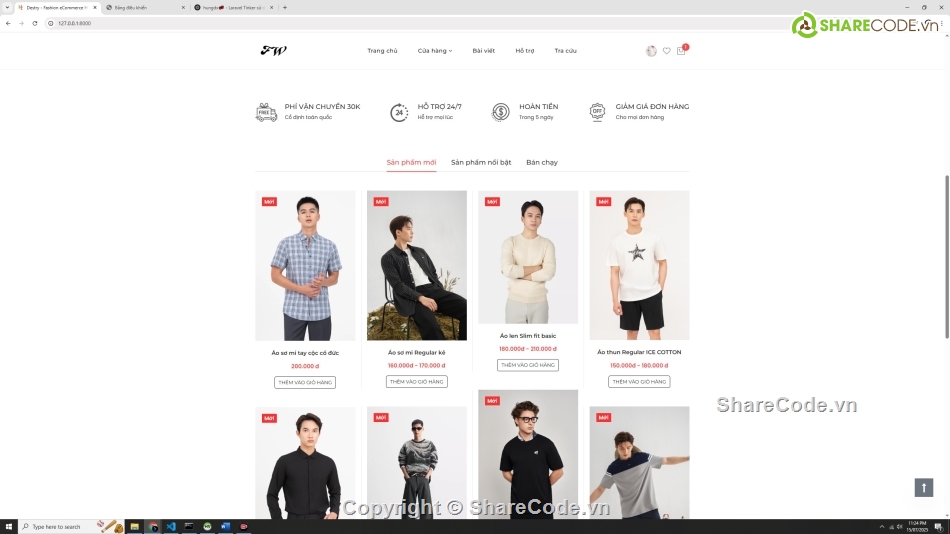Click Chrome icon in taskbar
Screen dimensions: 950x534
153,527
